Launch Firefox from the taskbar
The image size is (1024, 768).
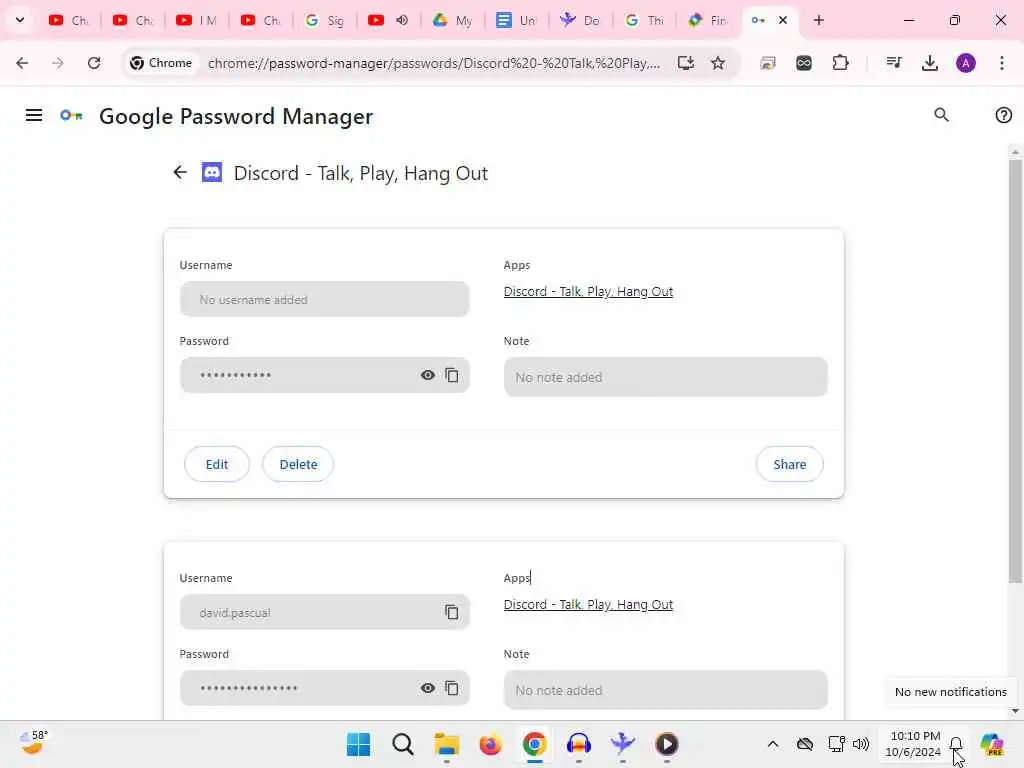coord(490,744)
